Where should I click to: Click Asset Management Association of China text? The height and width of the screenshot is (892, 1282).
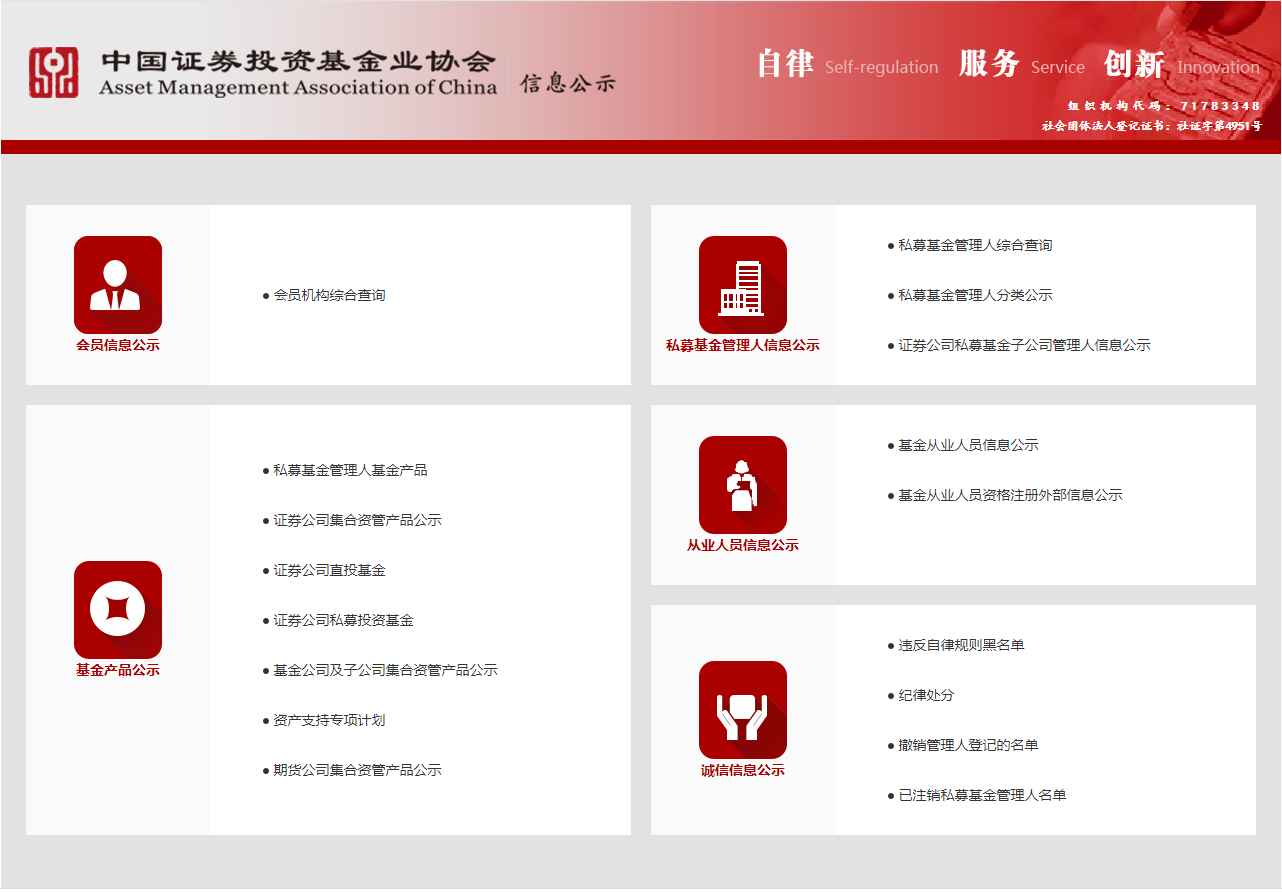click(298, 87)
